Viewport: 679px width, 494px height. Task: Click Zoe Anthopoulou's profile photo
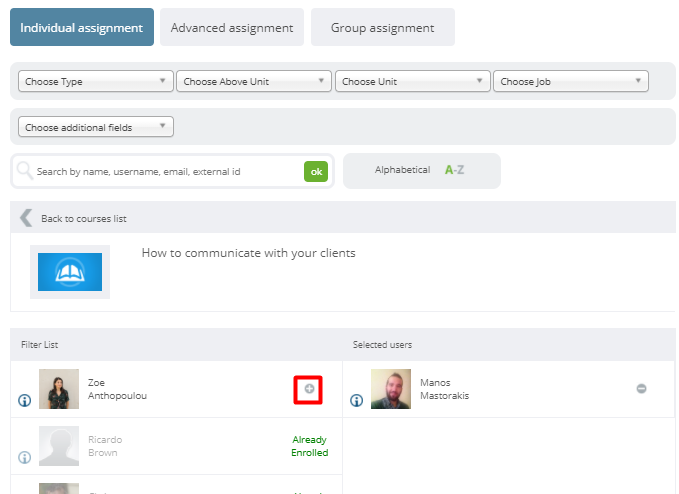tap(59, 389)
